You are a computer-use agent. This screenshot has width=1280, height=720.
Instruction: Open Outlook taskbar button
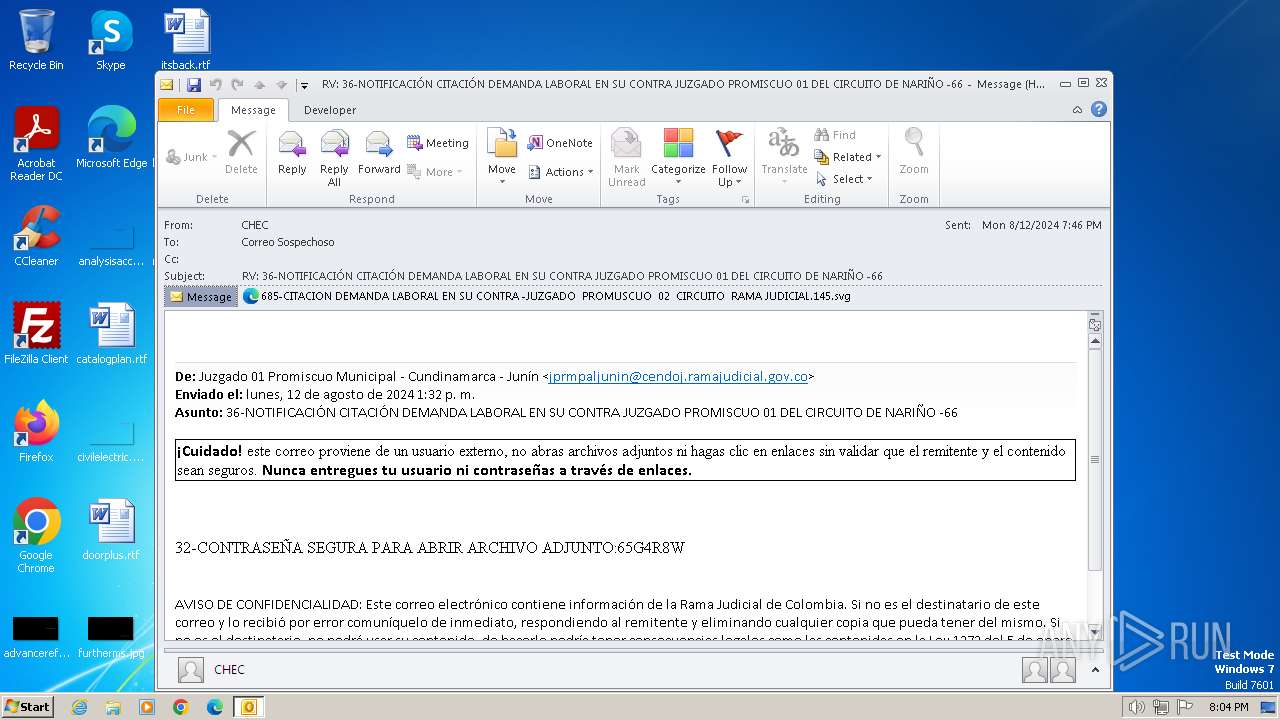[x=248, y=707]
